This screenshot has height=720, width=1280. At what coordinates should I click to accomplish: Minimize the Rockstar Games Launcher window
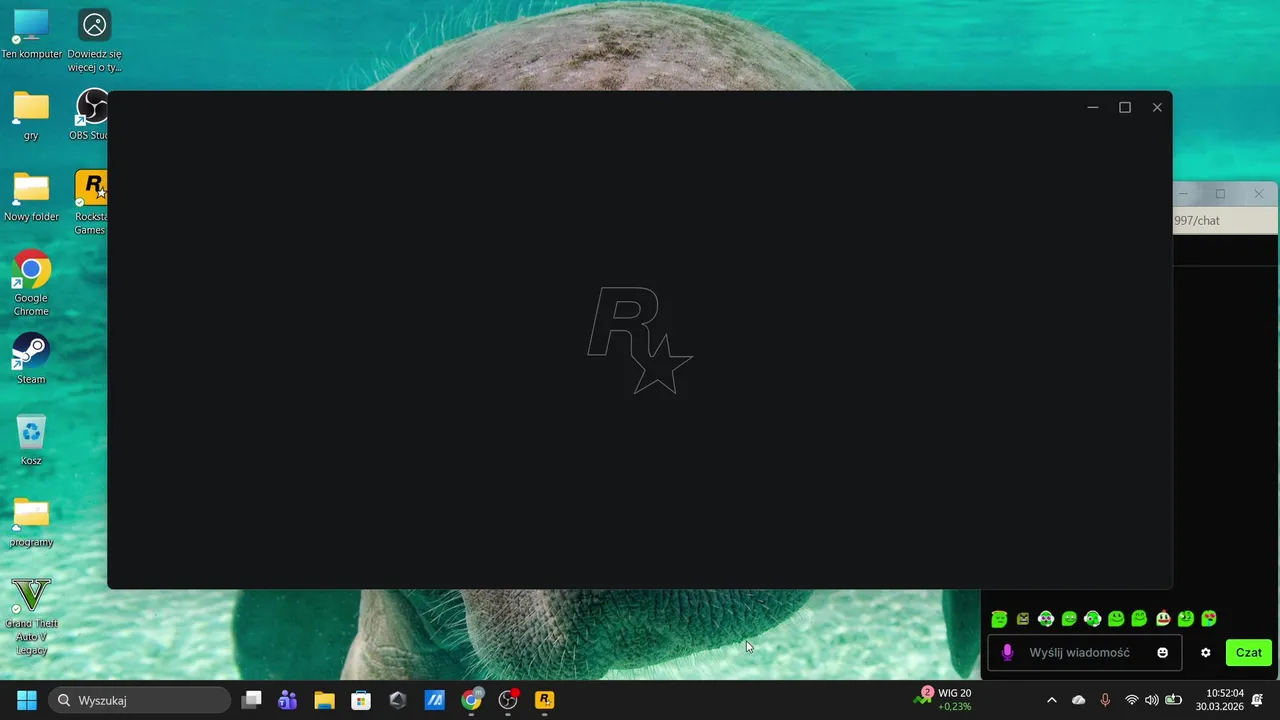click(x=1093, y=107)
